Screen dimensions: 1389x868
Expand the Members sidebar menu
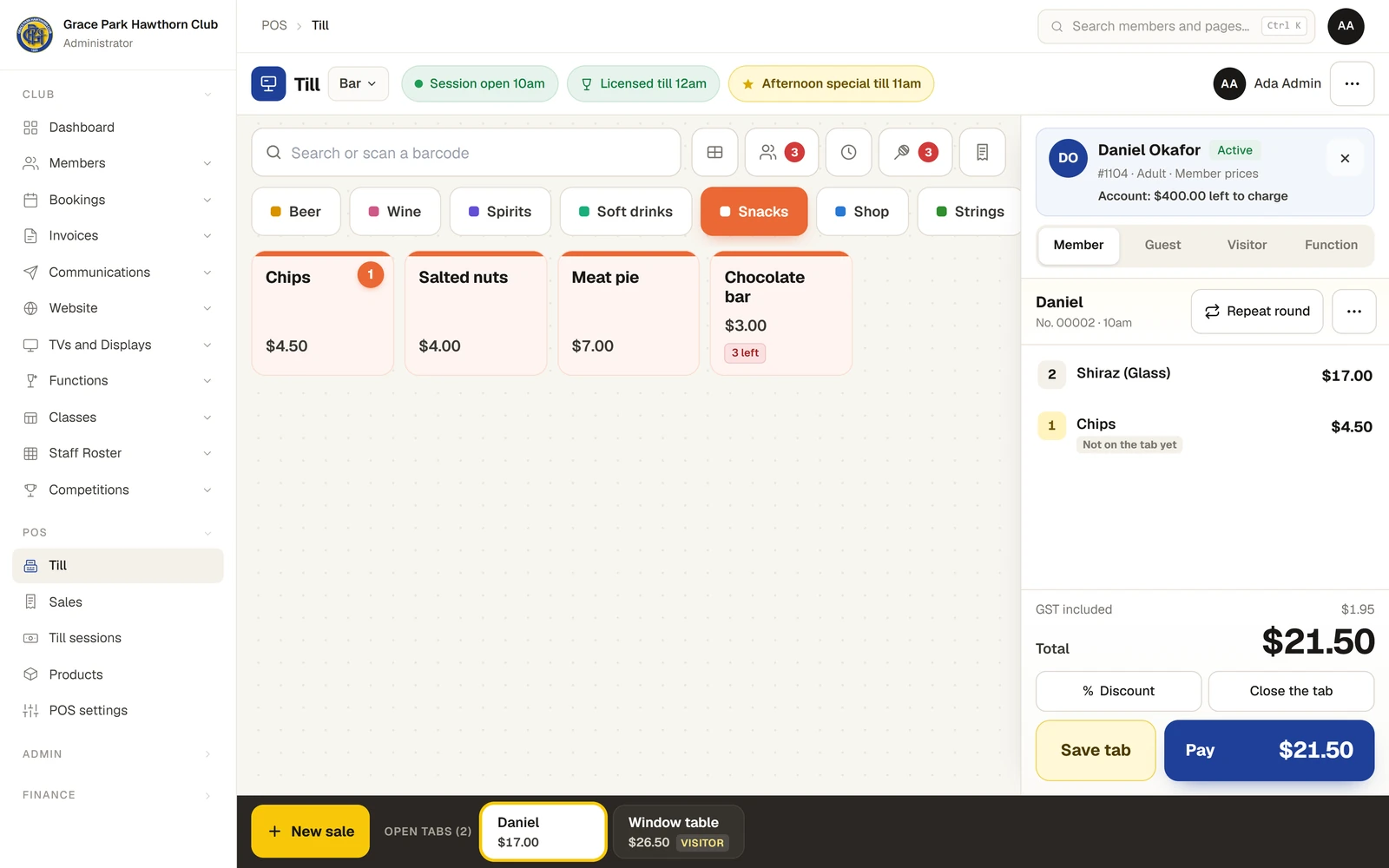point(118,163)
